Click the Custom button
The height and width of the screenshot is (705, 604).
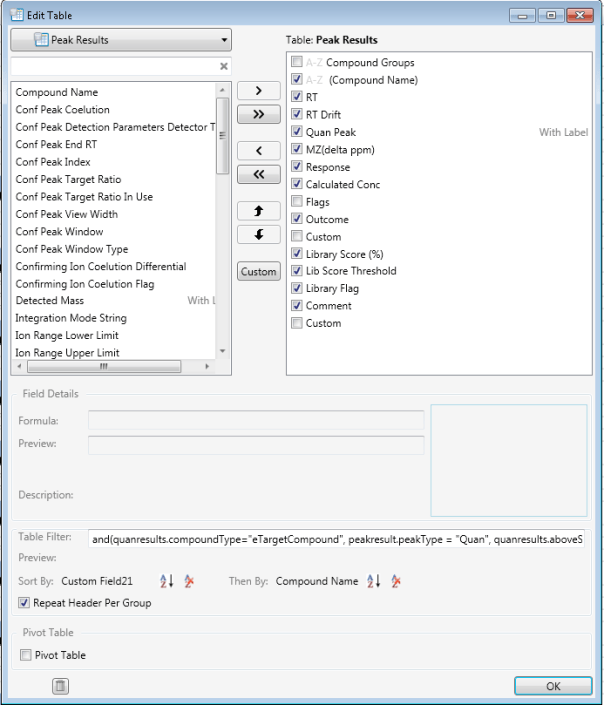(x=259, y=272)
